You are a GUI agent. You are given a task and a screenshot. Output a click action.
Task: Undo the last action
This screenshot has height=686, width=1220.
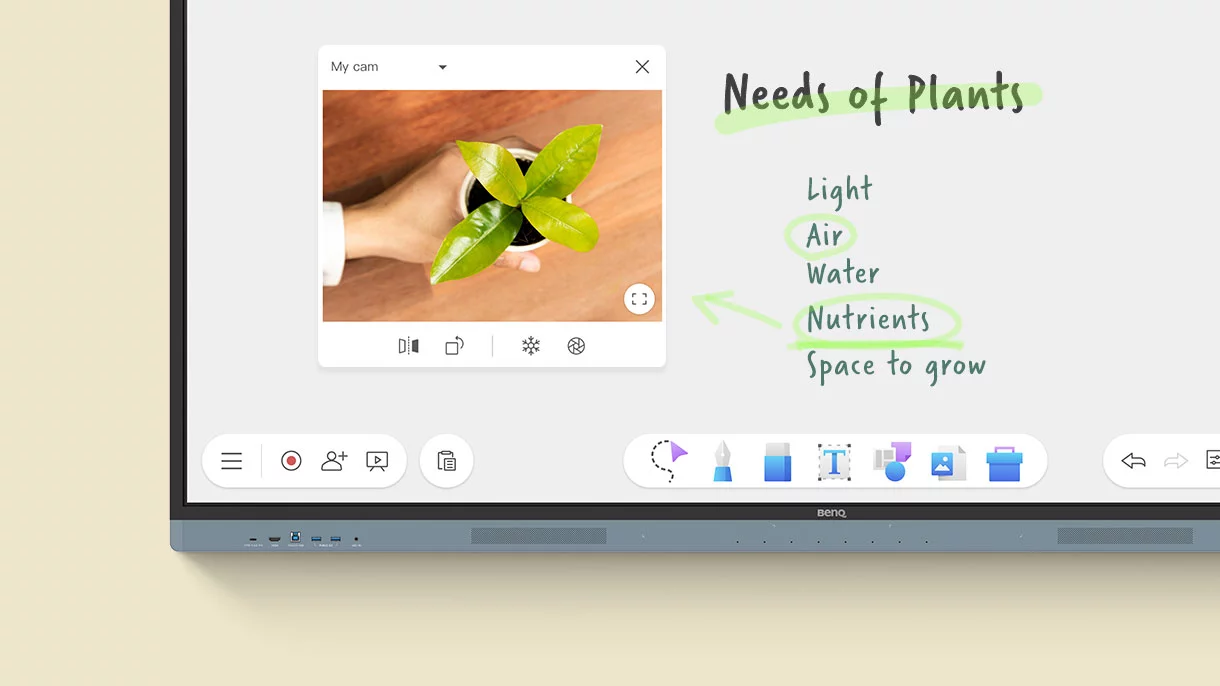1133,461
